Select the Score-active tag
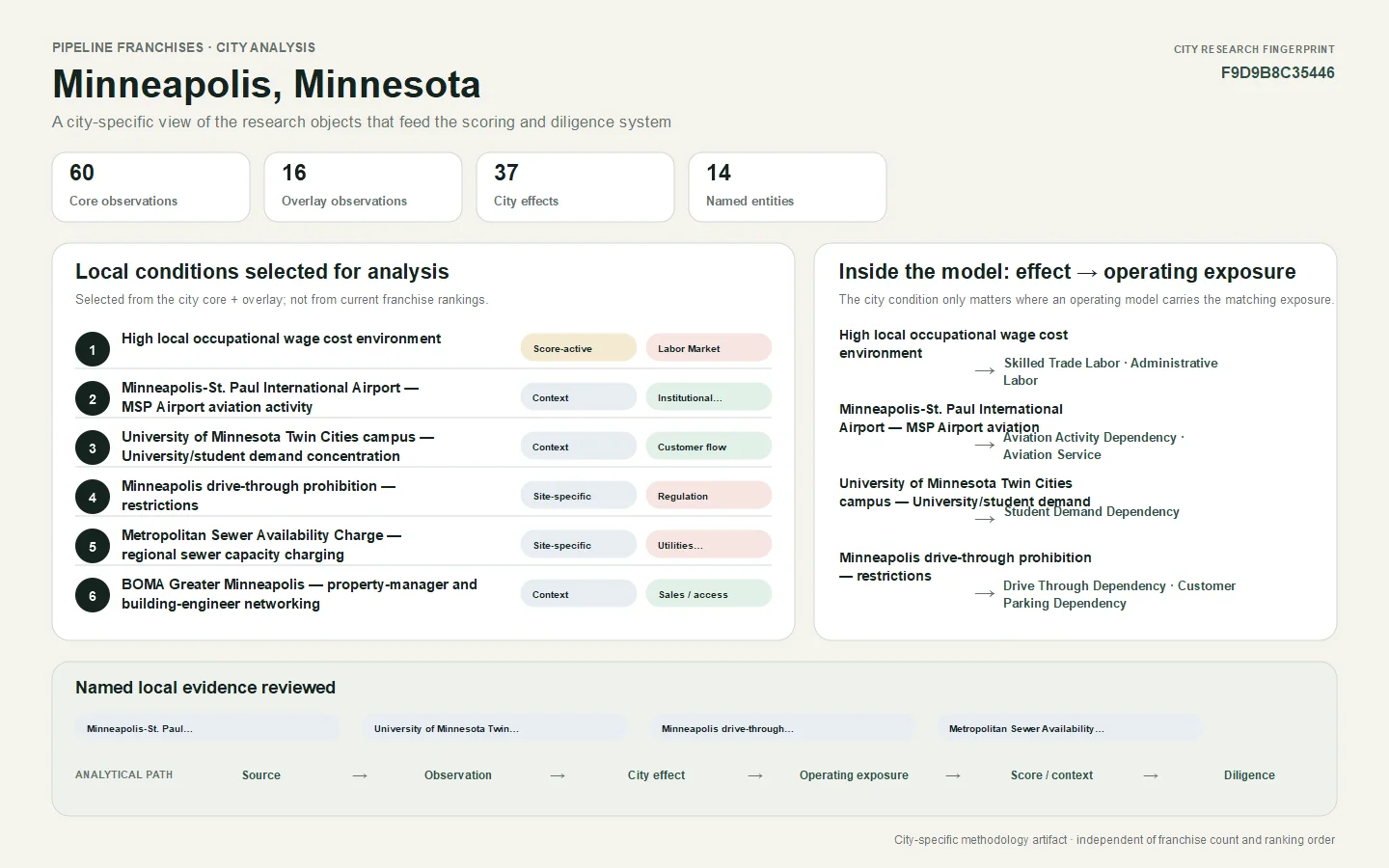The width and height of the screenshot is (1389, 868). point(579,348)
